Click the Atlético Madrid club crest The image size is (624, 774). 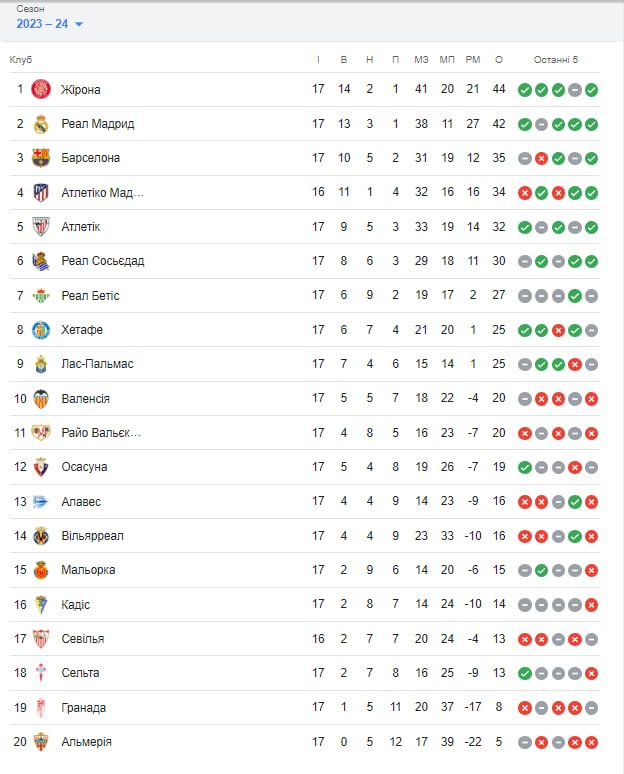point(41,192)
